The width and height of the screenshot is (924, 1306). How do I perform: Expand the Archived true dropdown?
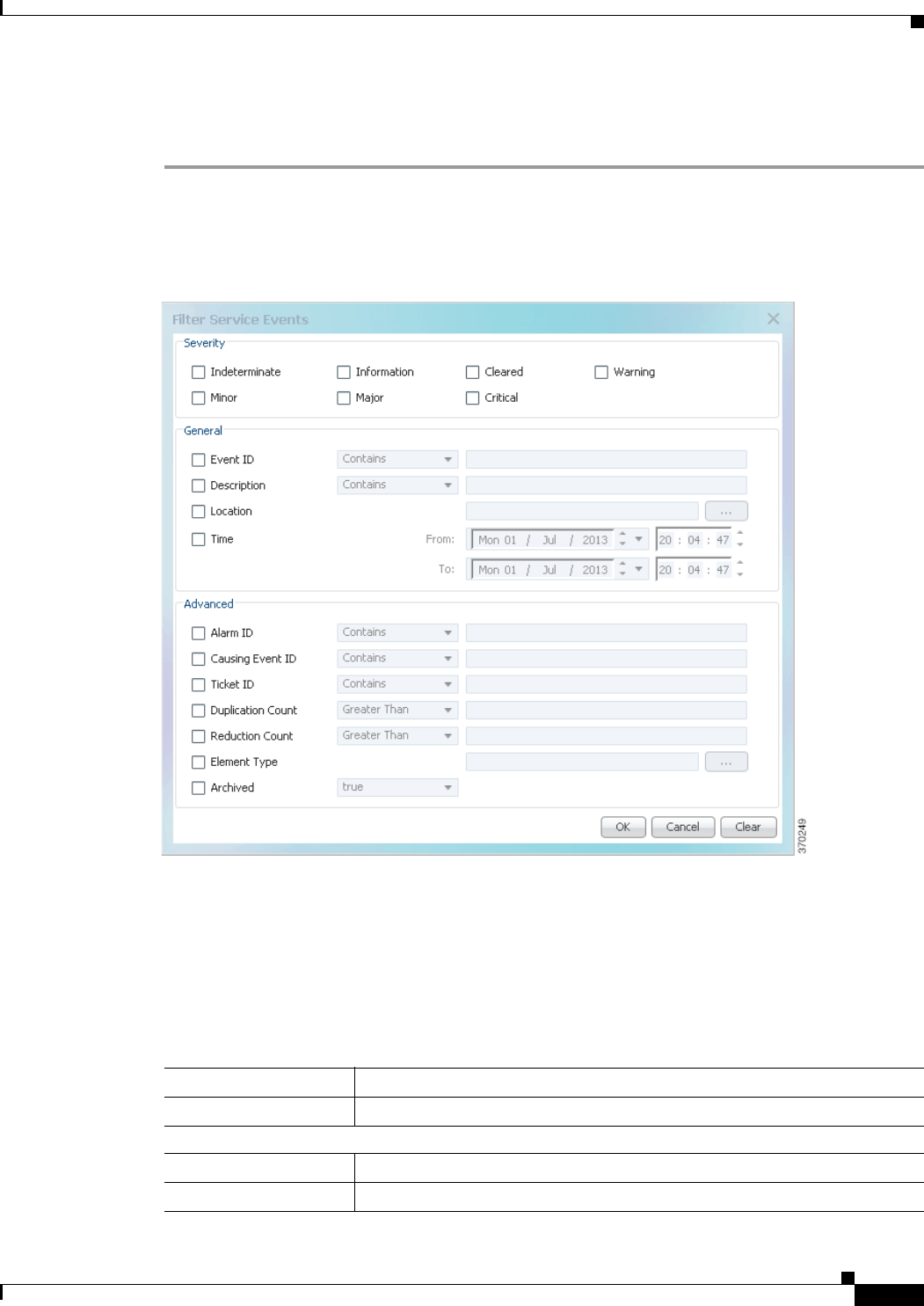click(x=397, y=787)
